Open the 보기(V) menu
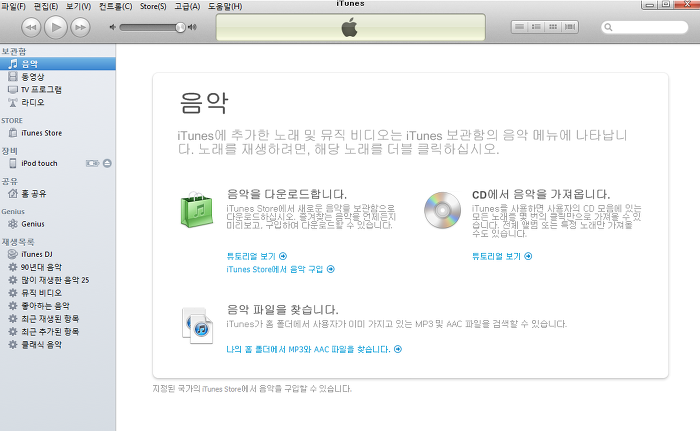700x431 pixels. [x=79, y=6]
